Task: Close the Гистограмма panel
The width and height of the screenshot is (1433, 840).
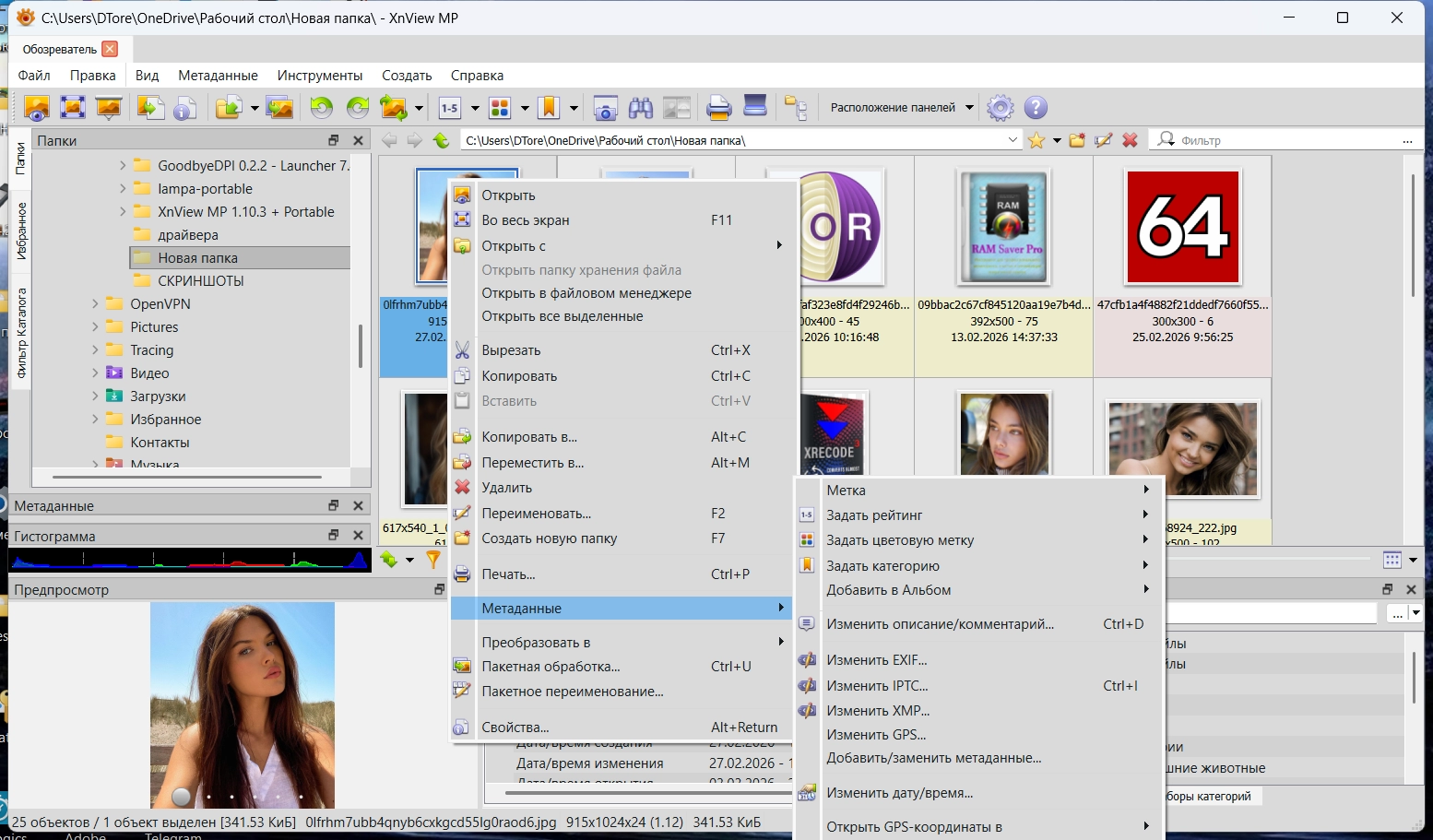Action: pyautogui.click(x=359, y=535)
